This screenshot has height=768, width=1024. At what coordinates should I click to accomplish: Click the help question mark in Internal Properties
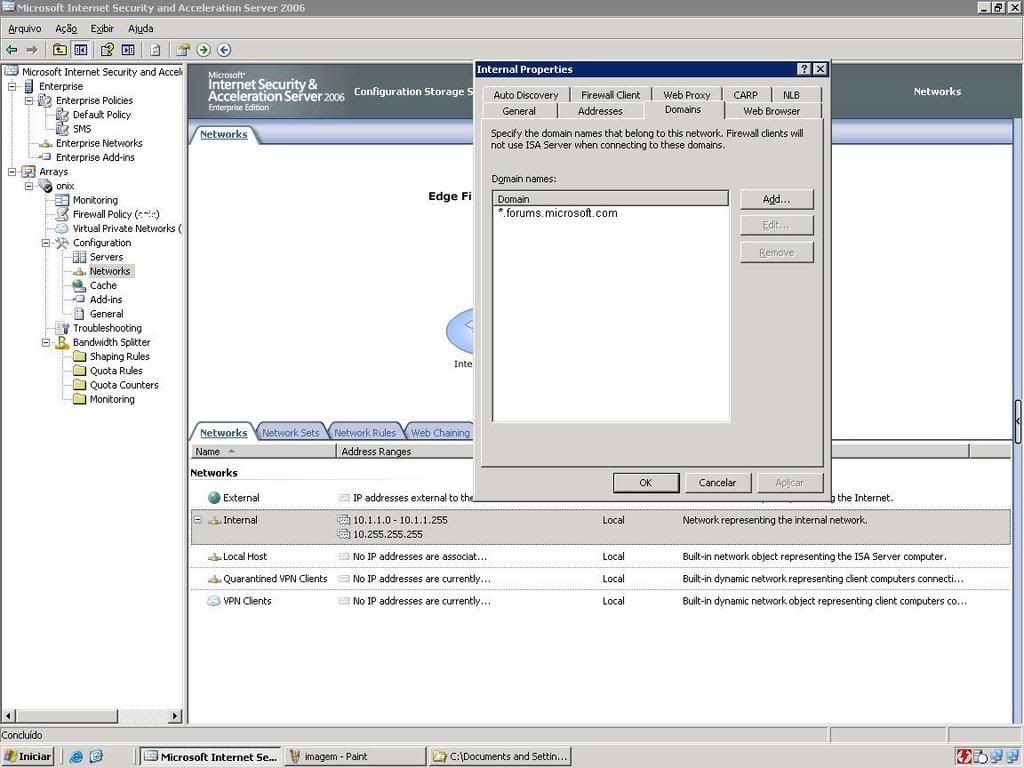[805, 69]
